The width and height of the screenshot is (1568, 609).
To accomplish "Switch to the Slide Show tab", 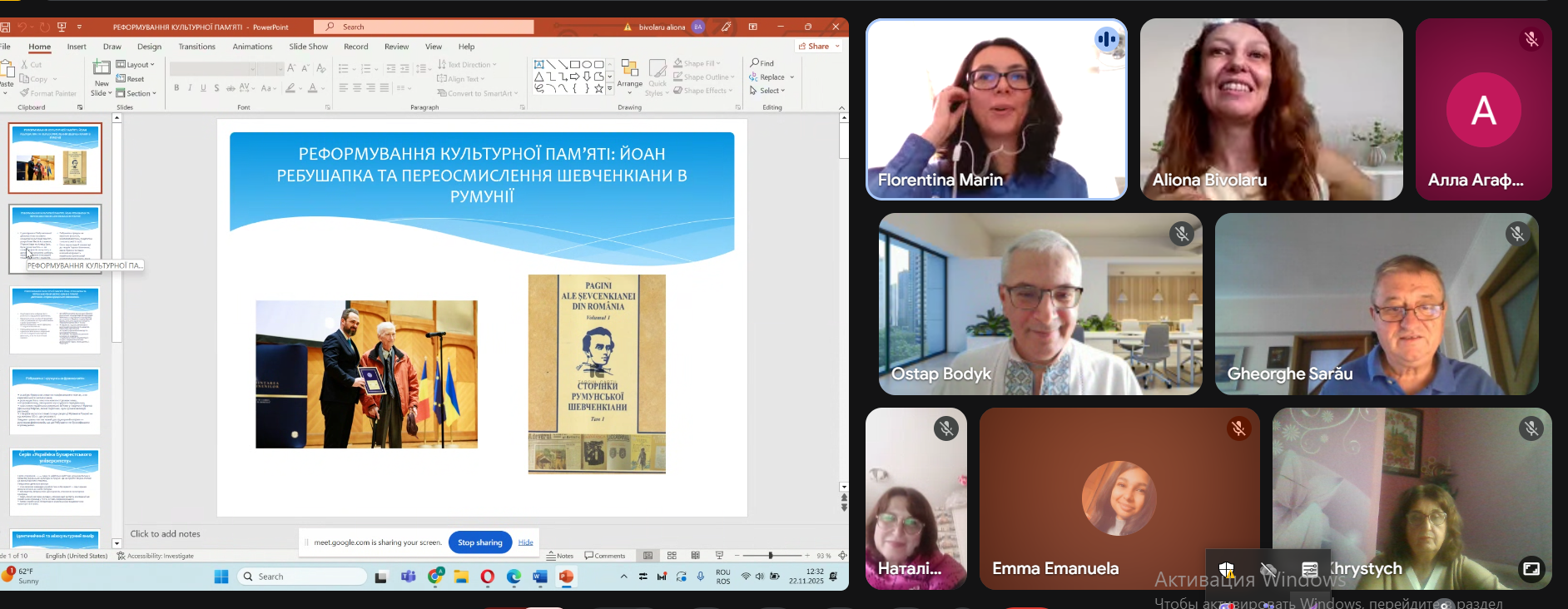I will [308, 47].
